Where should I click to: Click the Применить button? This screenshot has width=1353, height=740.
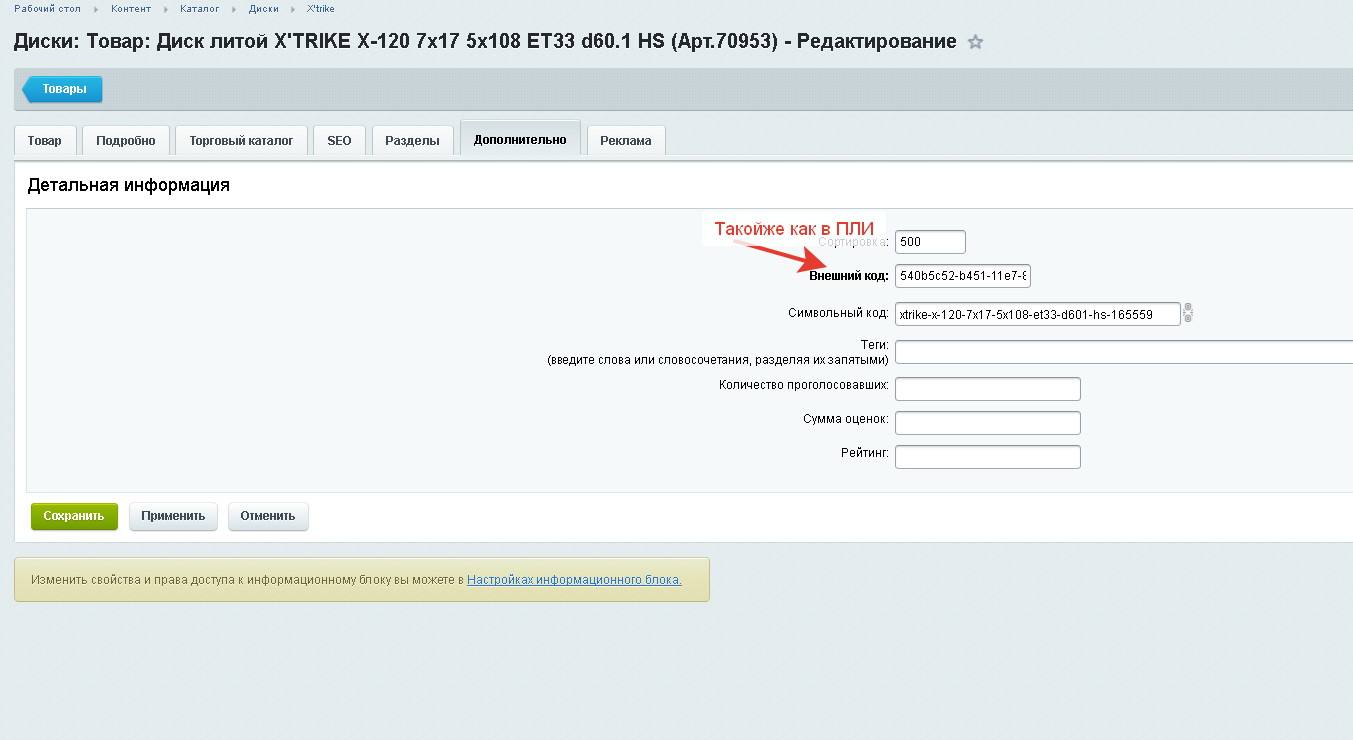tap(173, 516)
